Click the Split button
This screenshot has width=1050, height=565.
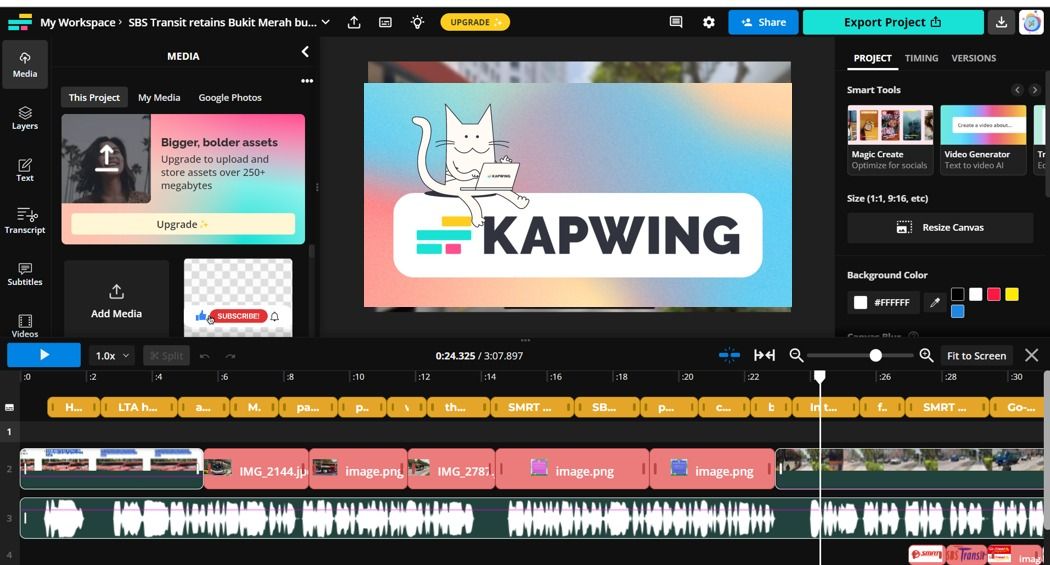point(166,355)
